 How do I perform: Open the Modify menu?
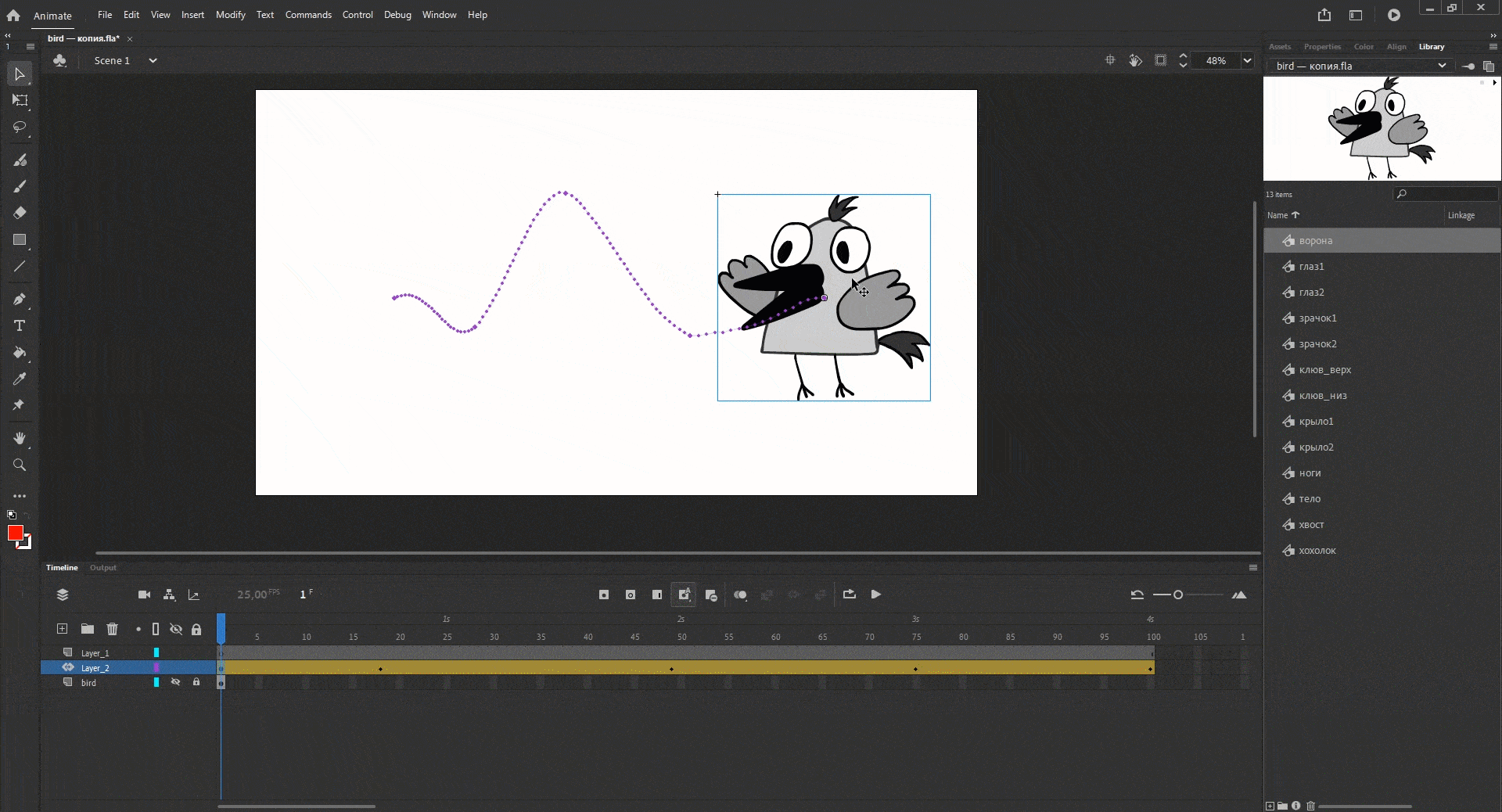[x=230, y=15]
